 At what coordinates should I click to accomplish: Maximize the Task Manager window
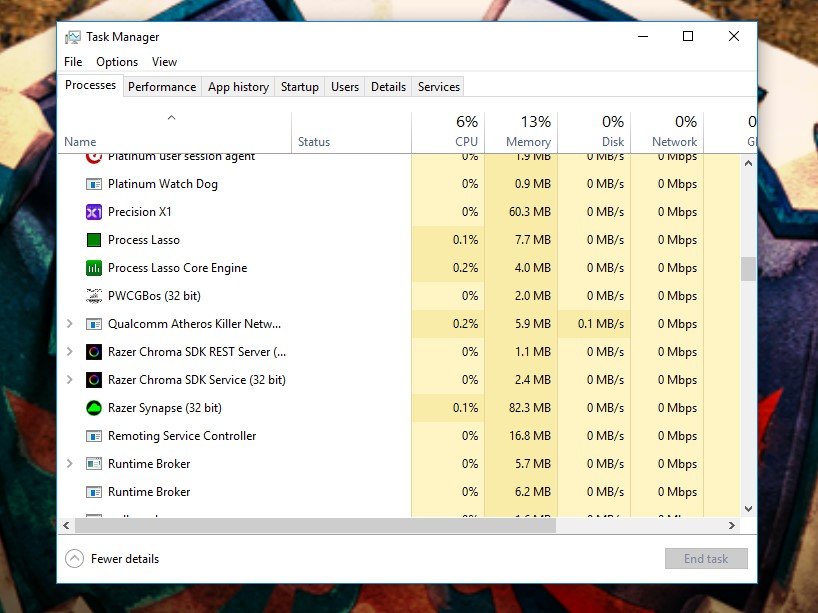tap(688, 36)
